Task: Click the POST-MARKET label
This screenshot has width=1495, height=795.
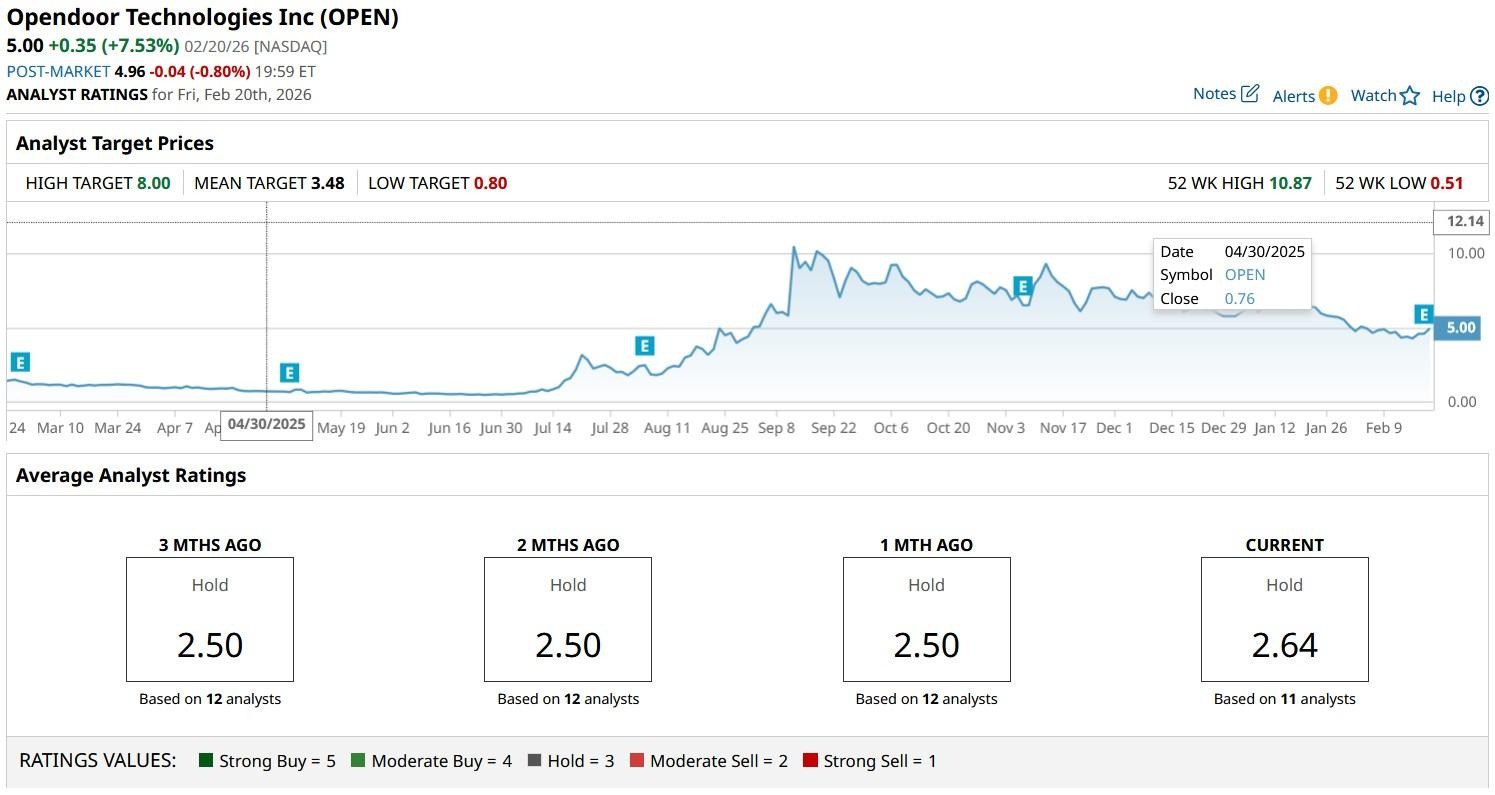Action: coord(58,72)
